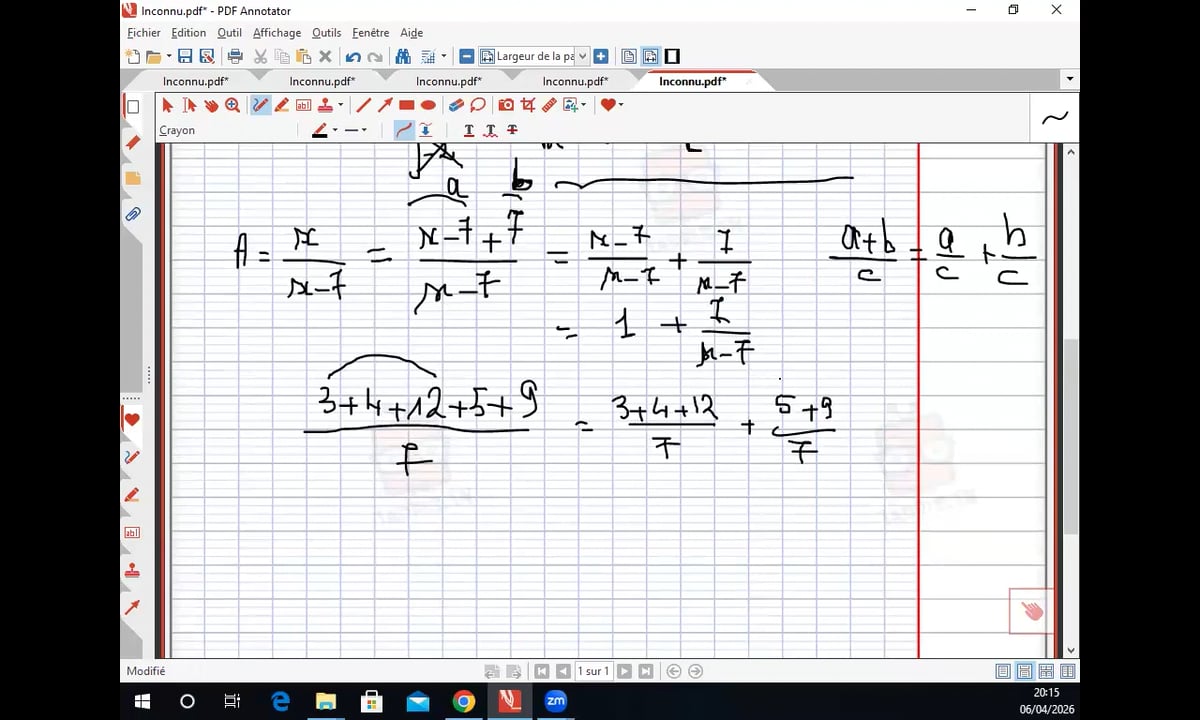Select the Eraser tool

[x=456, y=105]
